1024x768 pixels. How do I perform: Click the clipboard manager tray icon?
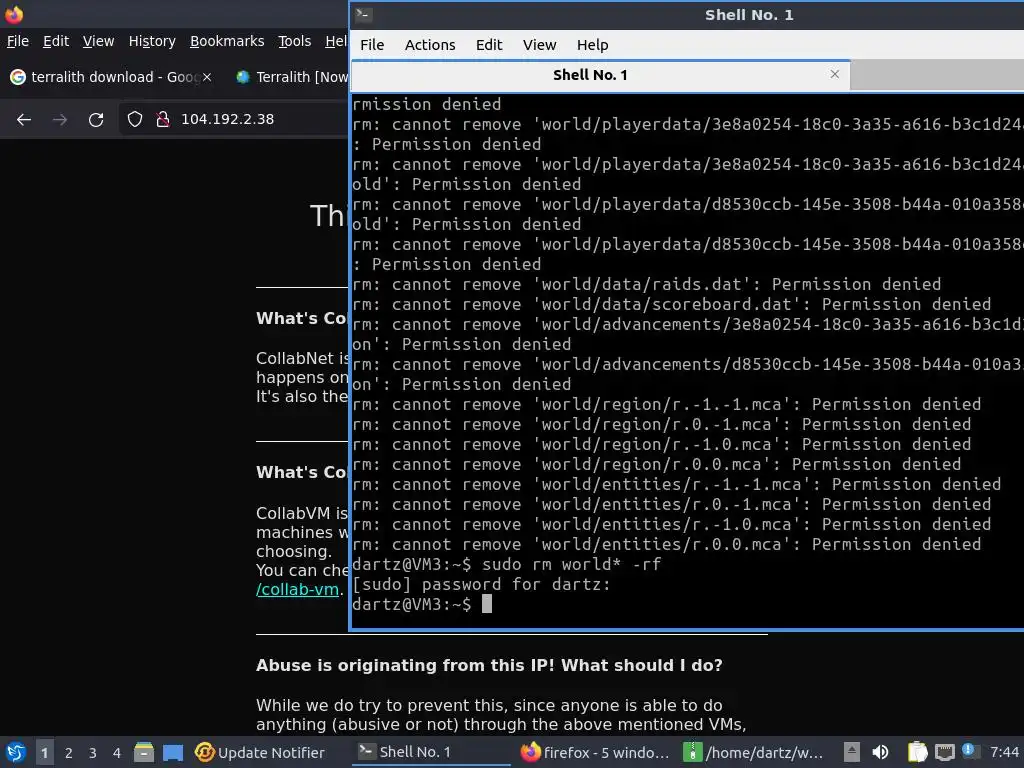[x=917, y=752]
